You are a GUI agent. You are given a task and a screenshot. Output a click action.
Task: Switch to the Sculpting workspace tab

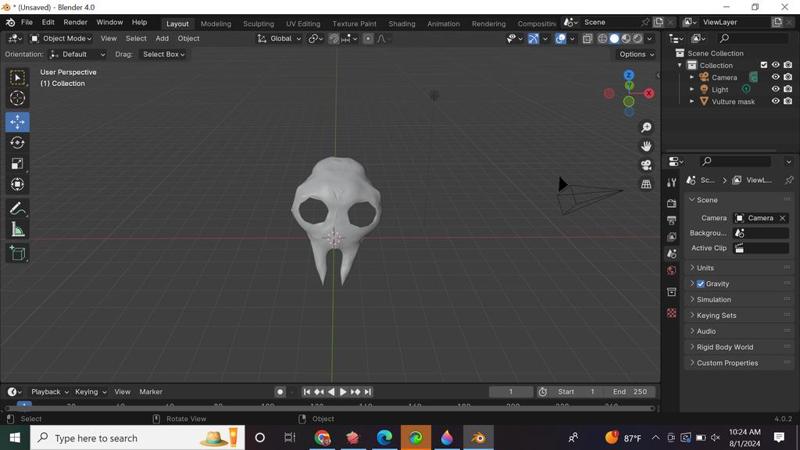258,23
